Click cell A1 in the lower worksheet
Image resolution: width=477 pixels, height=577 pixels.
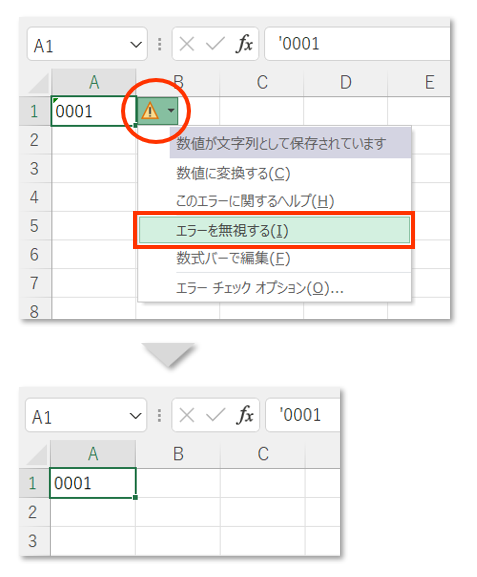(x=93, y=483)
